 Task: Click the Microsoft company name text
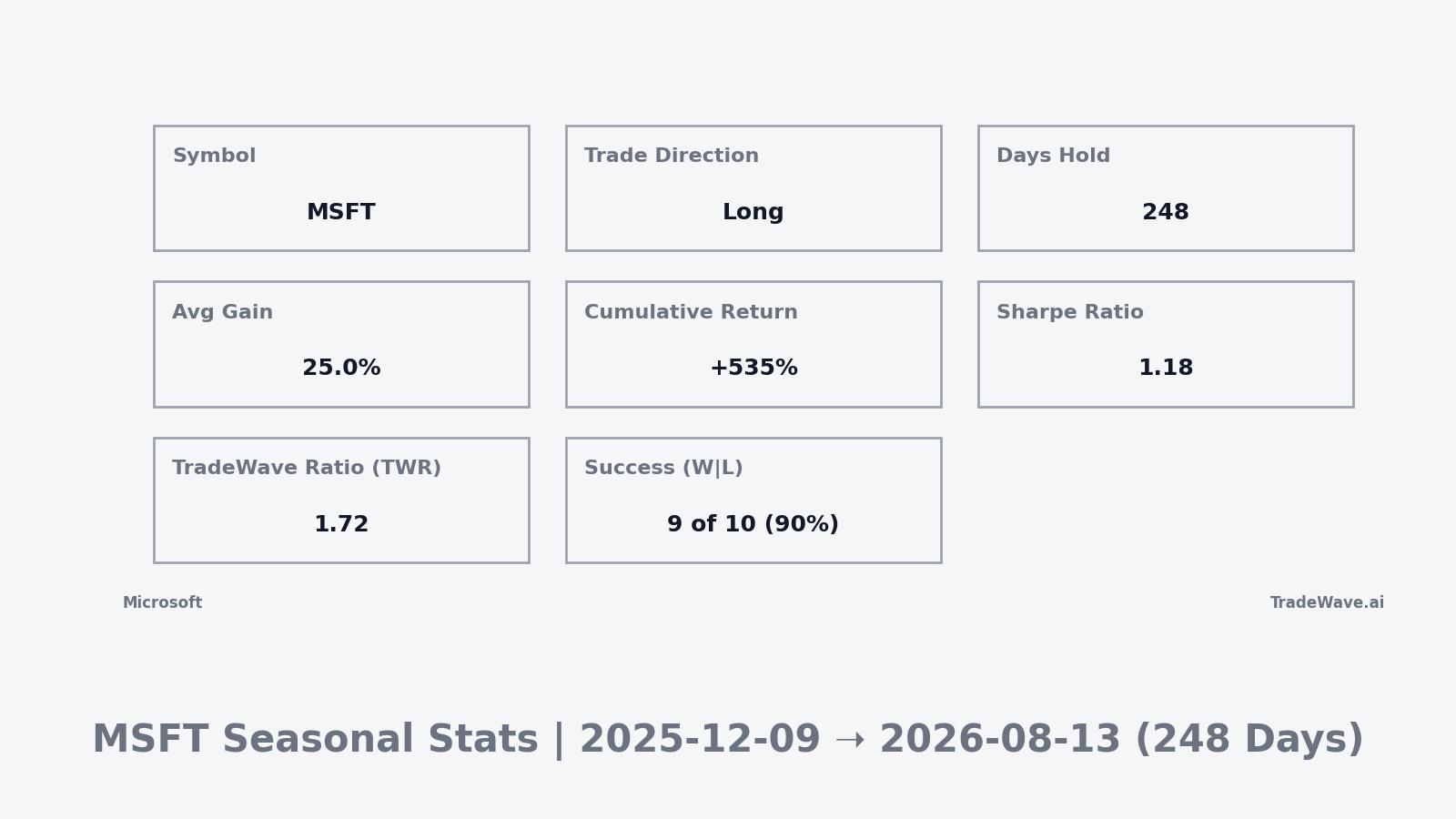162,603
